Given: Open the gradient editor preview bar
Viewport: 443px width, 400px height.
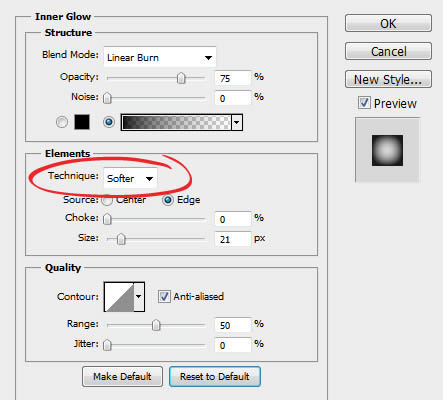Looking at the screenshot, I should coord(176,122).
